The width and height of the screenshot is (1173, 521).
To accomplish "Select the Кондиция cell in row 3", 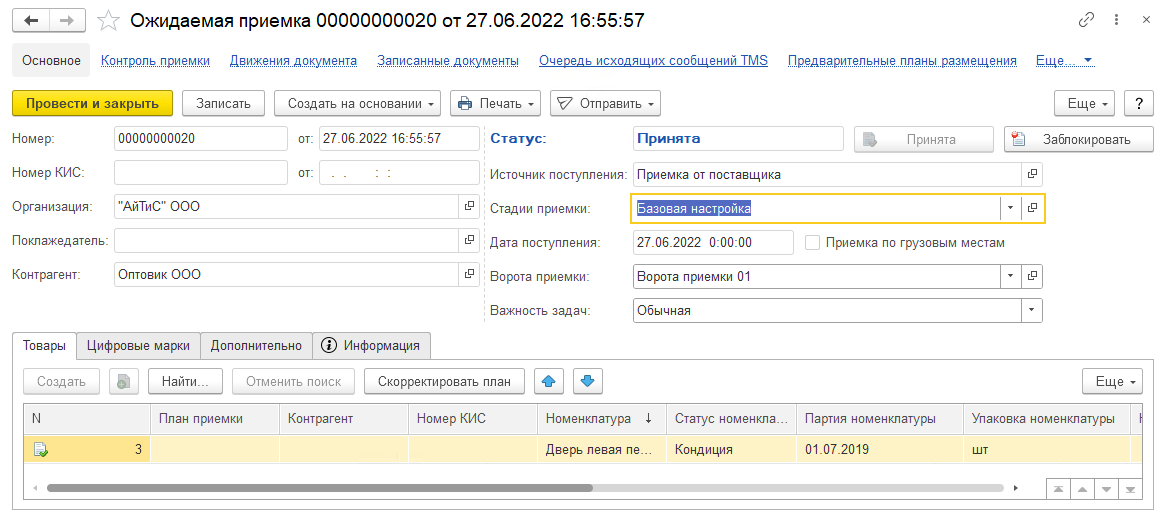I will coord(731,450).
